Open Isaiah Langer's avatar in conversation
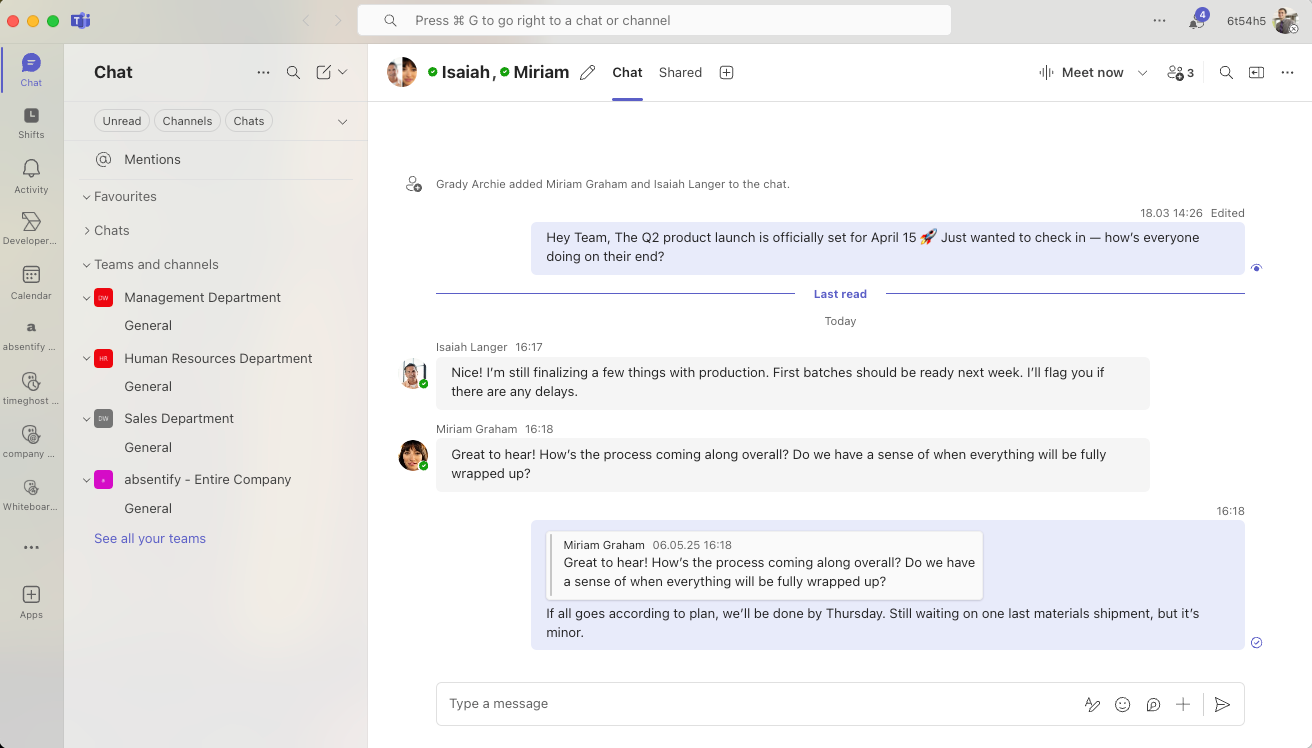The image size is (1312, 748). (413, 374)
